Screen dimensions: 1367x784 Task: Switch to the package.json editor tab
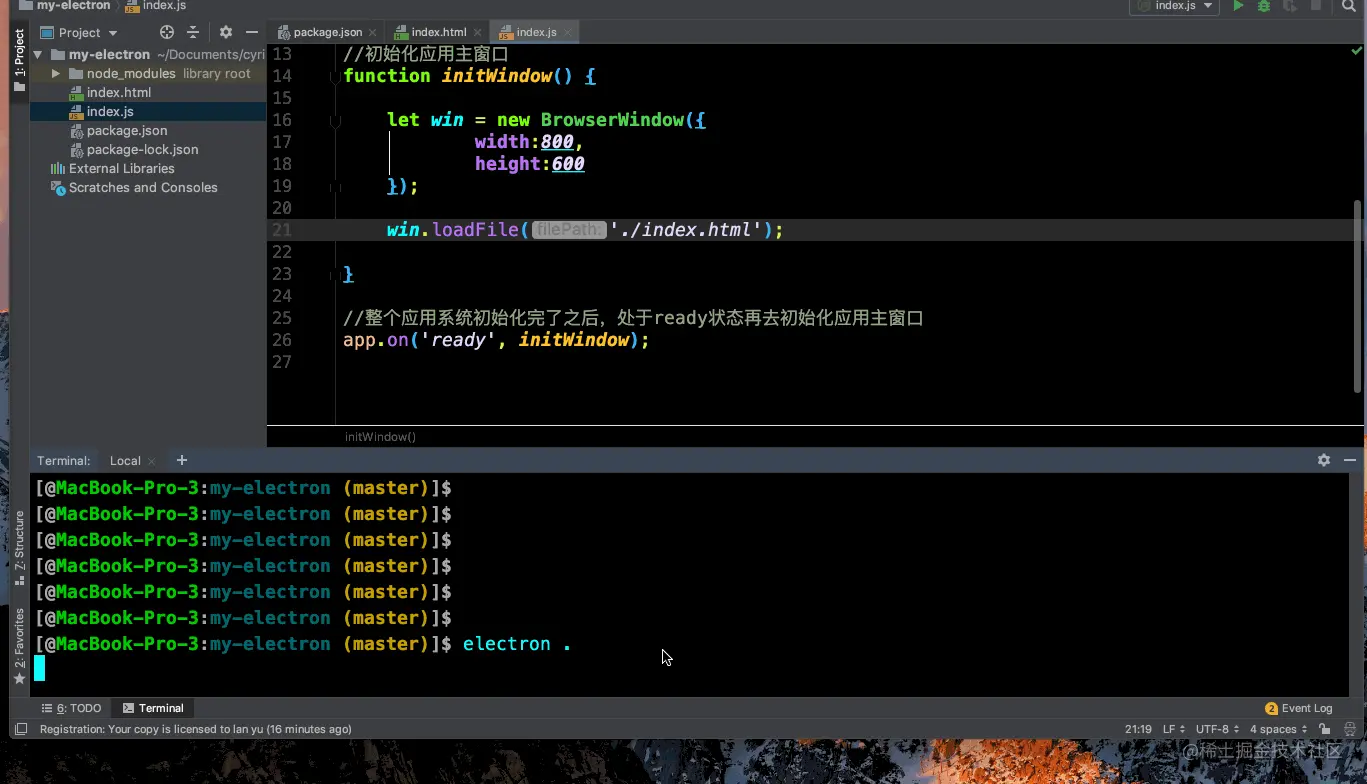pos(327,32)
